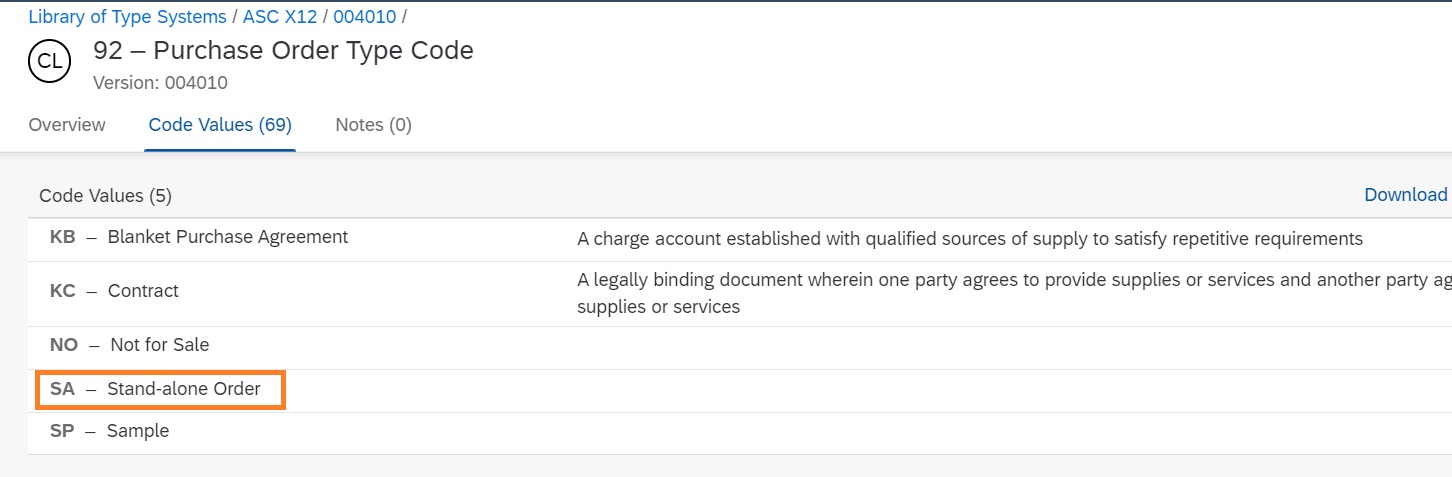
Task: Go to 004010 version breadcrumb
Action: tap(365, 17)
